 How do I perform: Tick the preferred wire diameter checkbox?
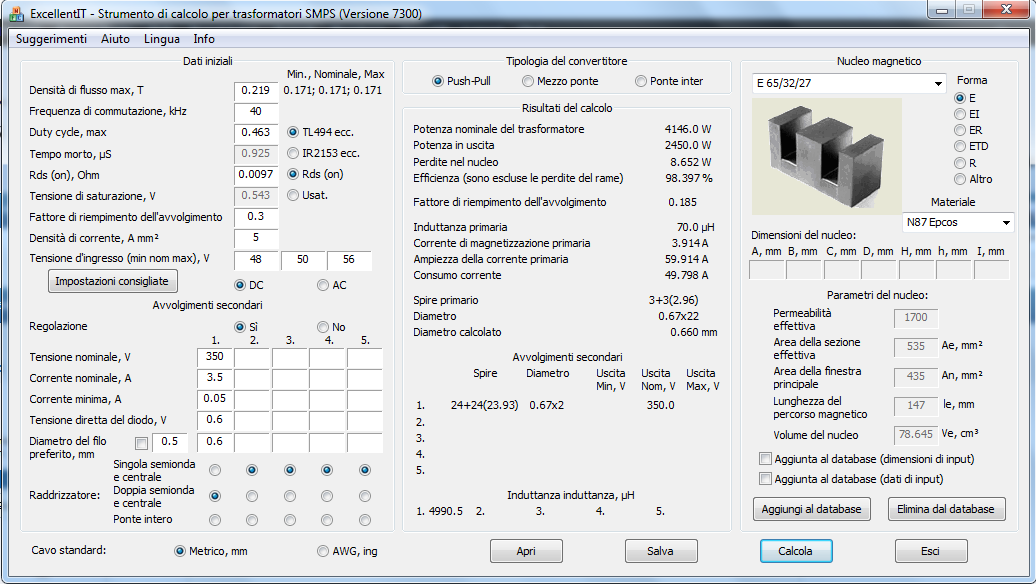click(x=141, y=443)
